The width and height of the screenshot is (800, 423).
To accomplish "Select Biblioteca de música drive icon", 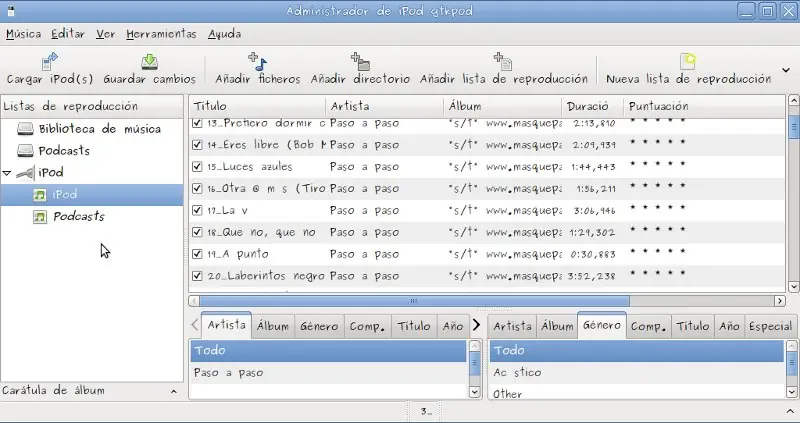I will click(x=26, y=129).
